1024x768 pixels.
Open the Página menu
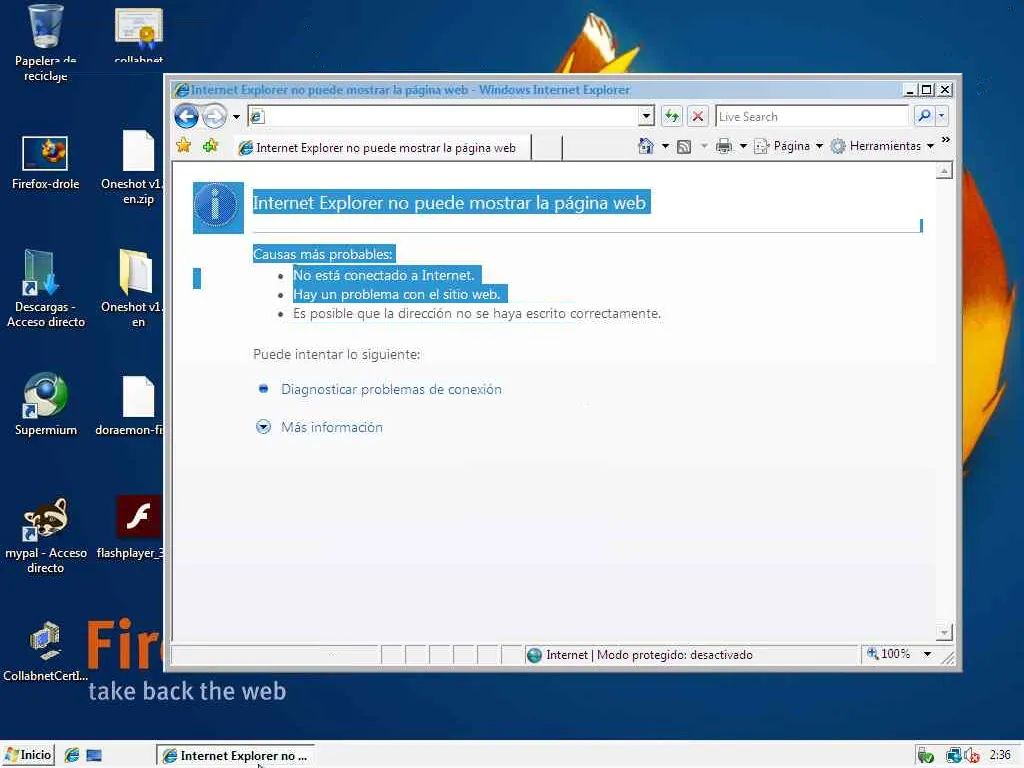pos(788,146)
